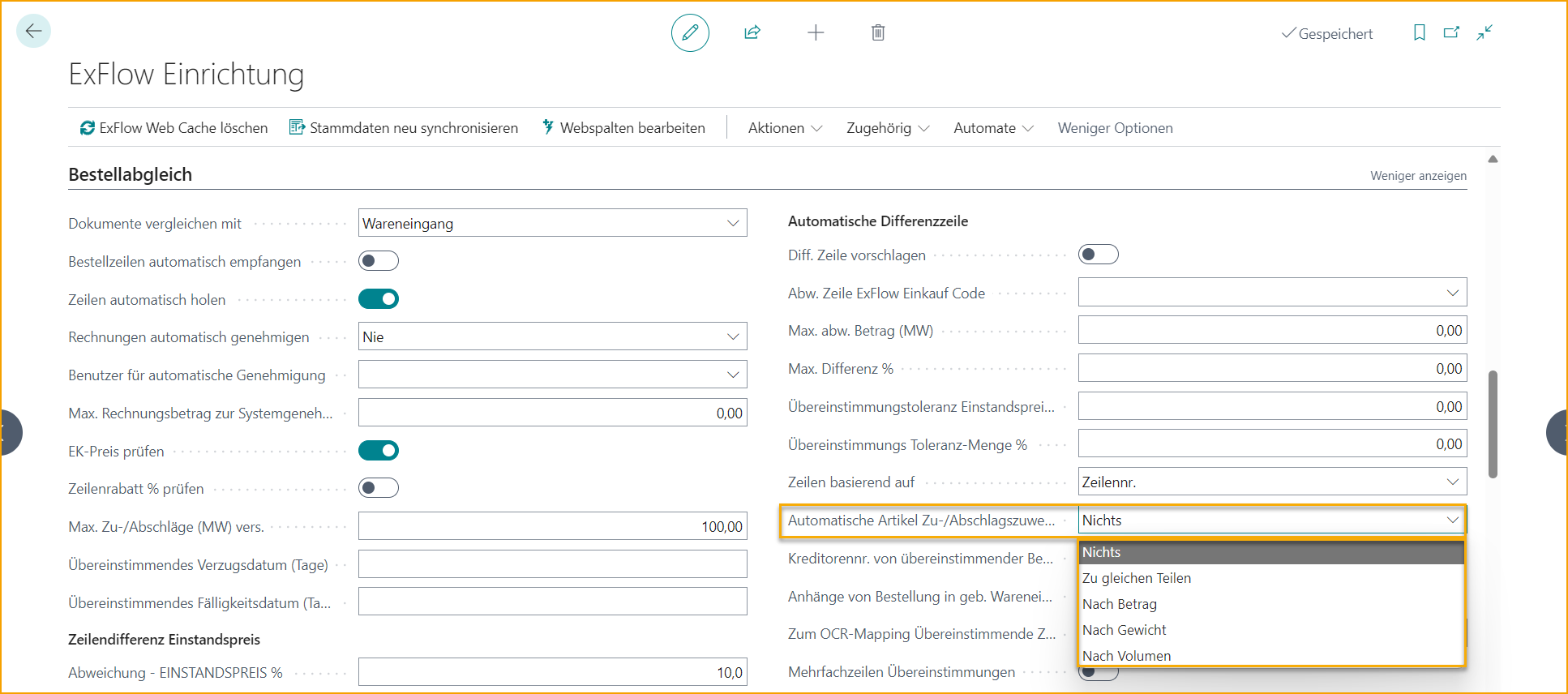Select Nach Gewicht option
Image resolution: width=1568 pixels, height=694 pixels.
point(1271,630)
